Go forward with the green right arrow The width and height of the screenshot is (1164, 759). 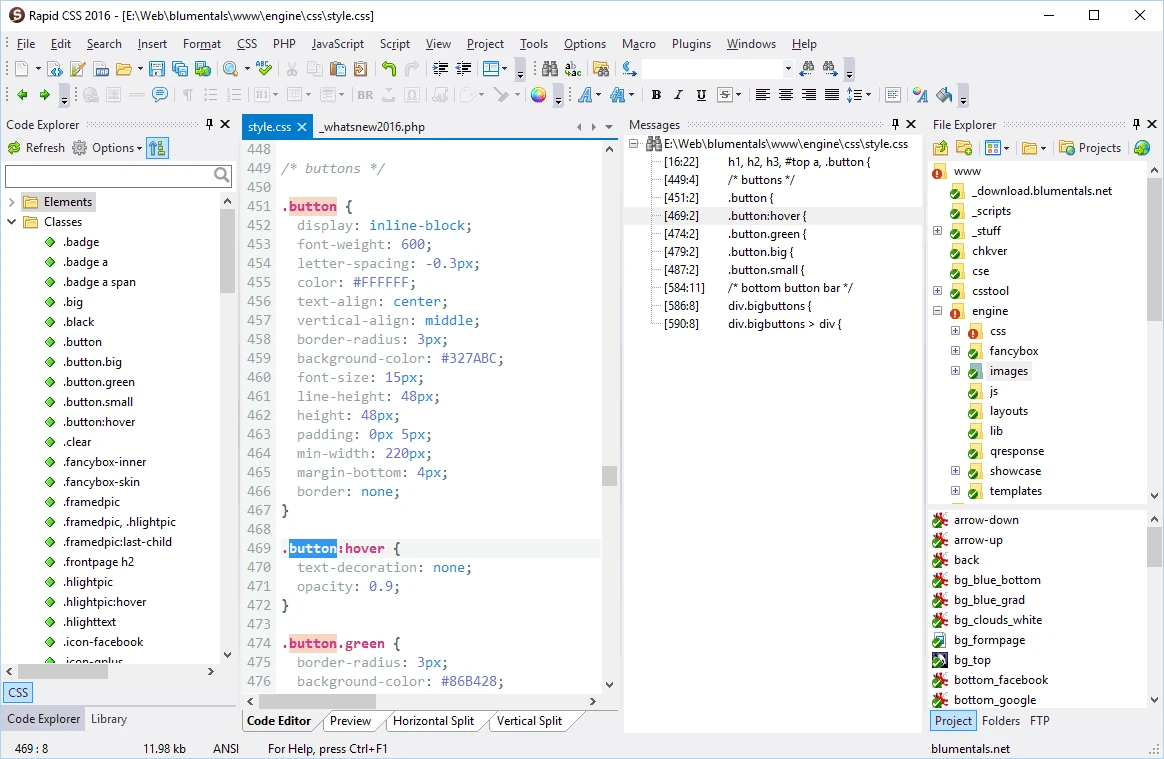click(x=45, y=95)
